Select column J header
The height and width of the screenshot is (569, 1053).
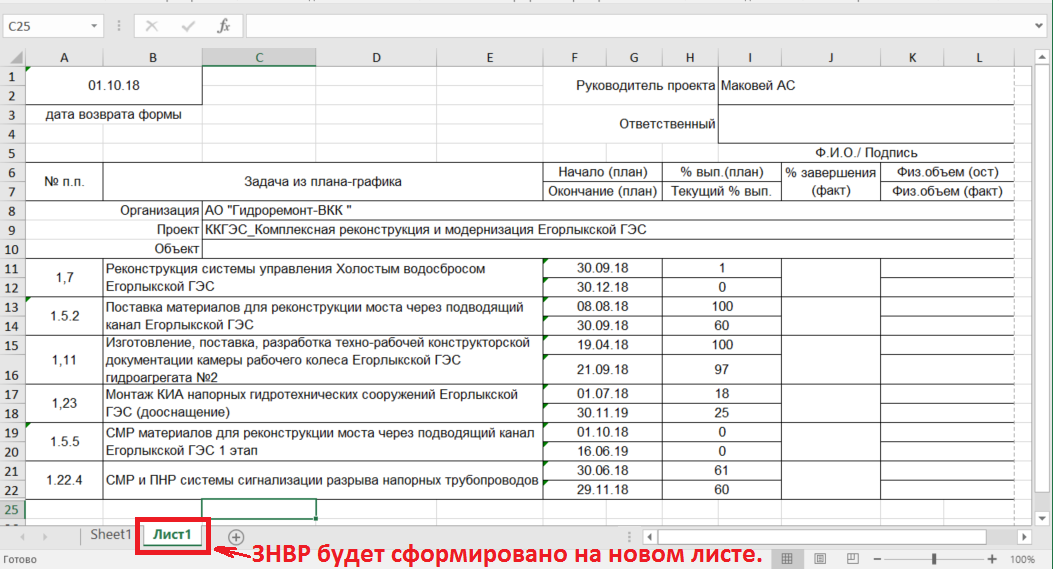coord(830,58)
